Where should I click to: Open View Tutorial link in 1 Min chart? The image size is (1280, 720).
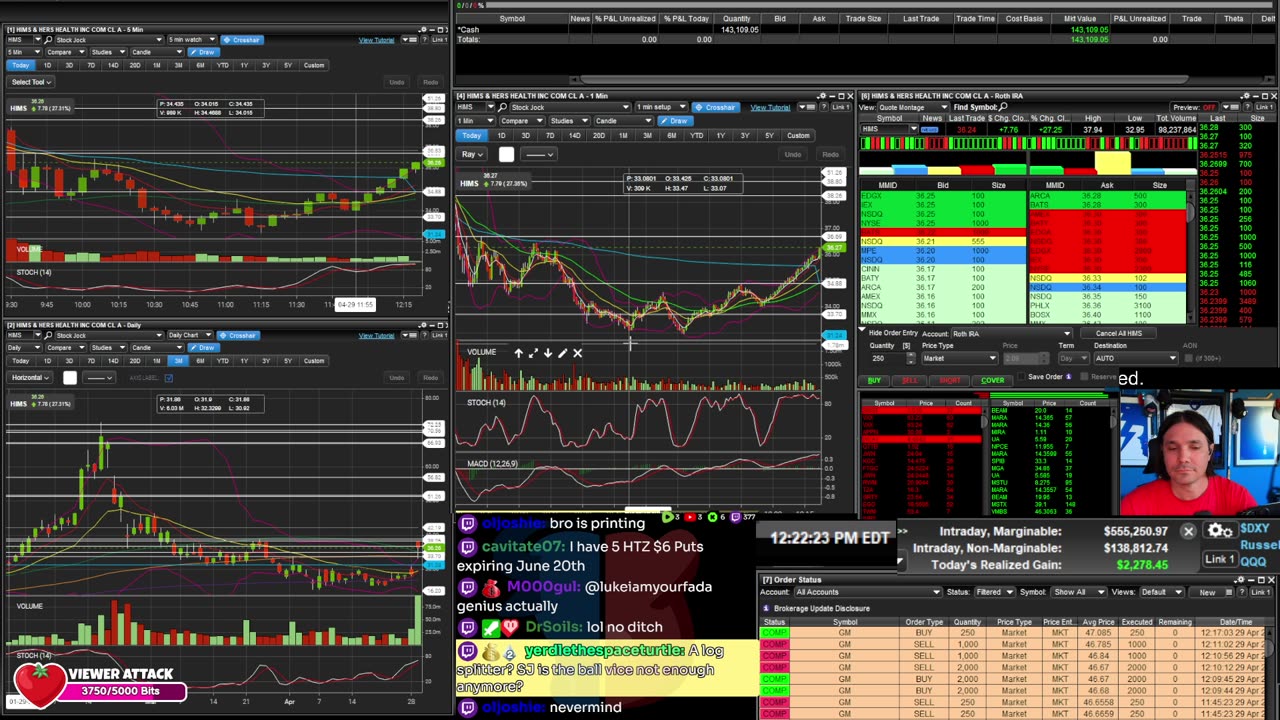(x=770, y=107)
